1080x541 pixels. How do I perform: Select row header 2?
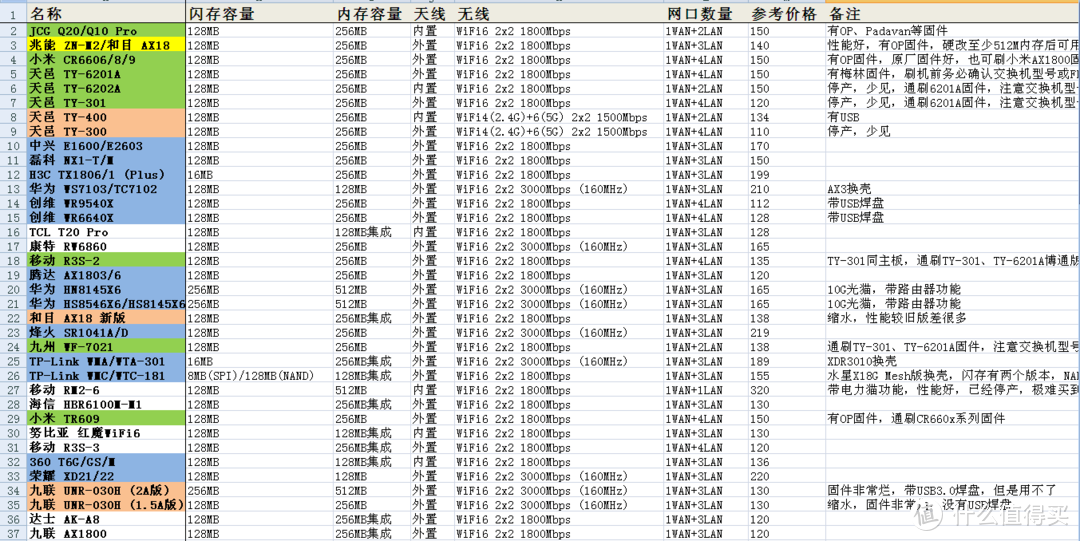click(13, 31)
